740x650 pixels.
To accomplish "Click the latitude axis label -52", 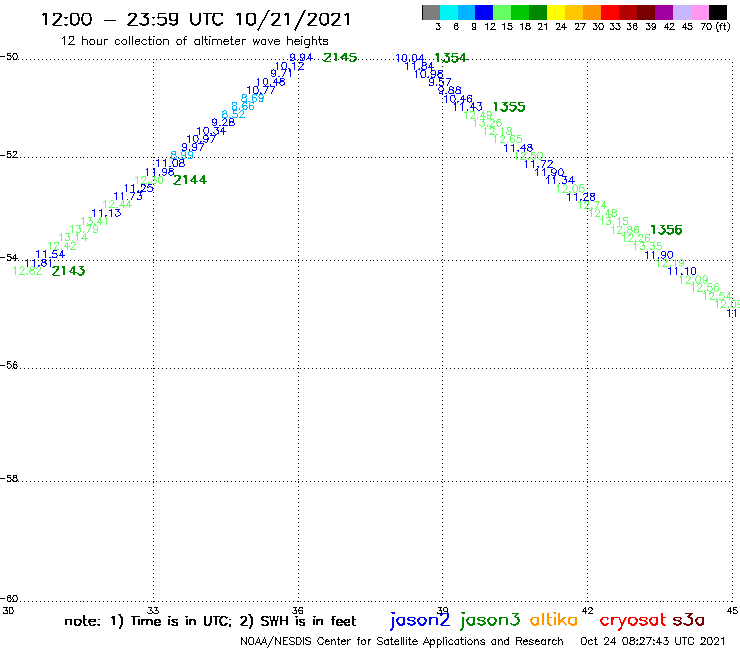I will [9, 155].
